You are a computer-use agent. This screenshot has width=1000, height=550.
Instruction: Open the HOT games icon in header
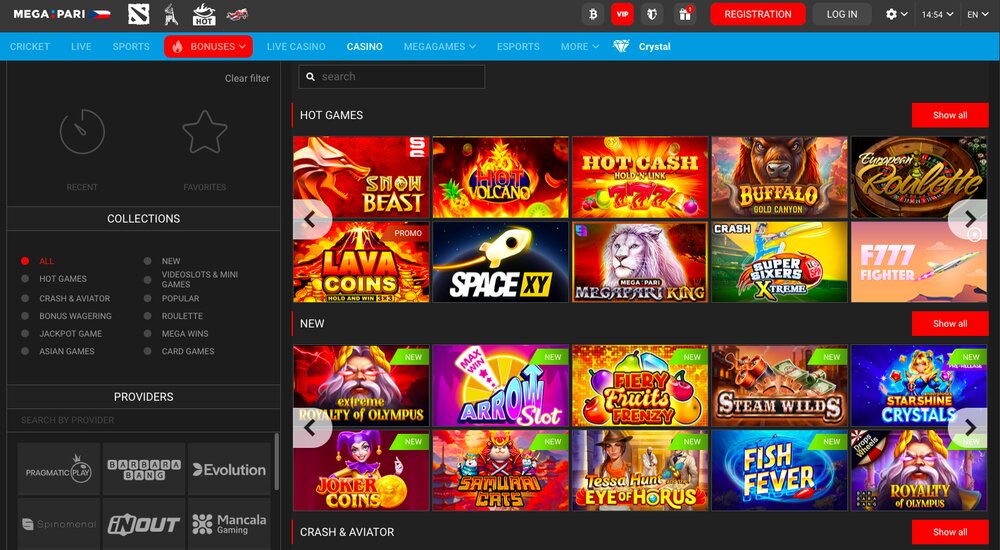coord(203,14)
